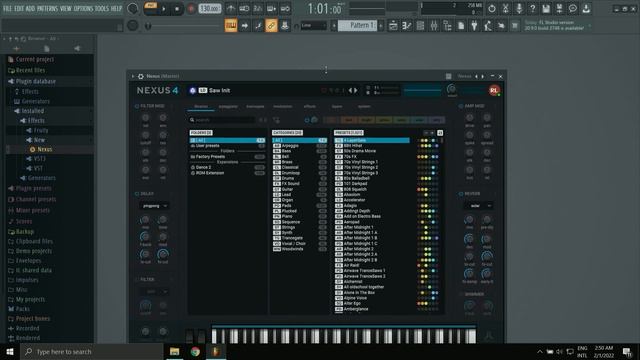Screen dimensions: 640x360
Task: Collapse the Installed folder
Action: click(x=33, y=111)
